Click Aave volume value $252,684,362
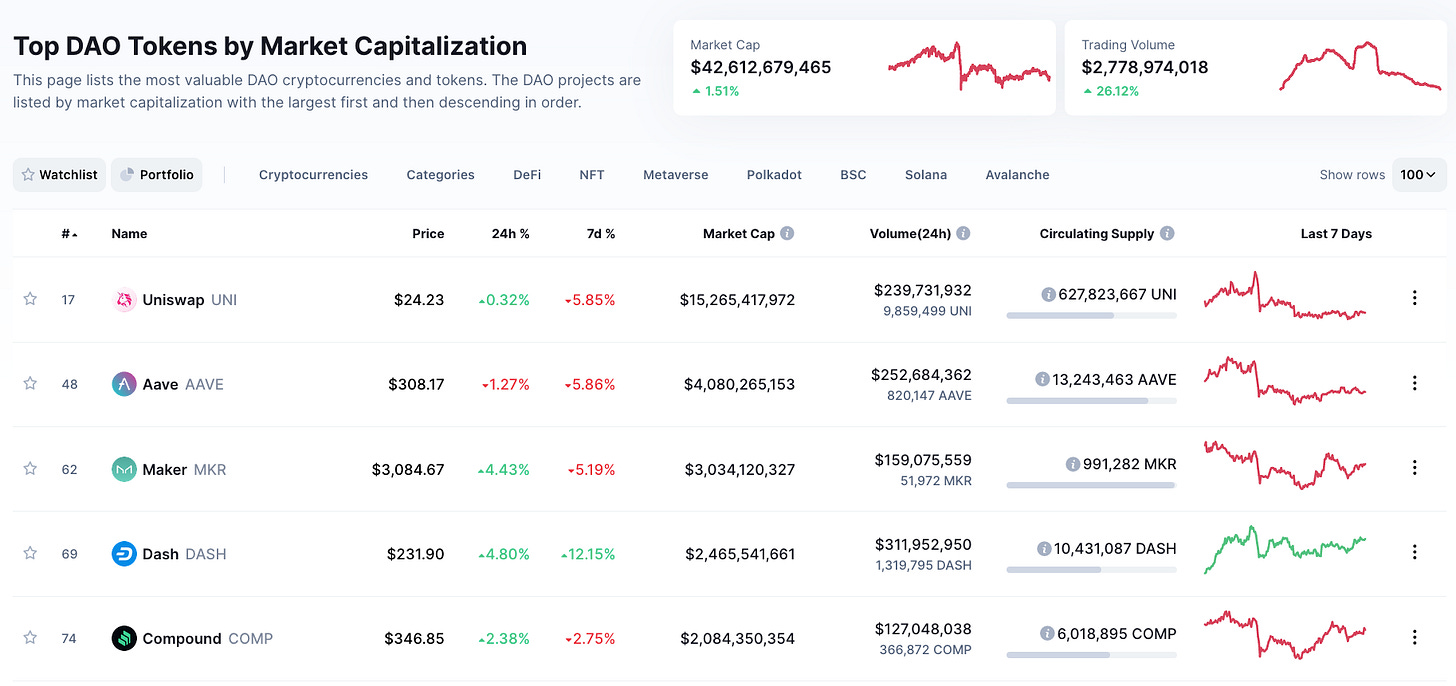The image size is (1456, 686). coord(922,375)
